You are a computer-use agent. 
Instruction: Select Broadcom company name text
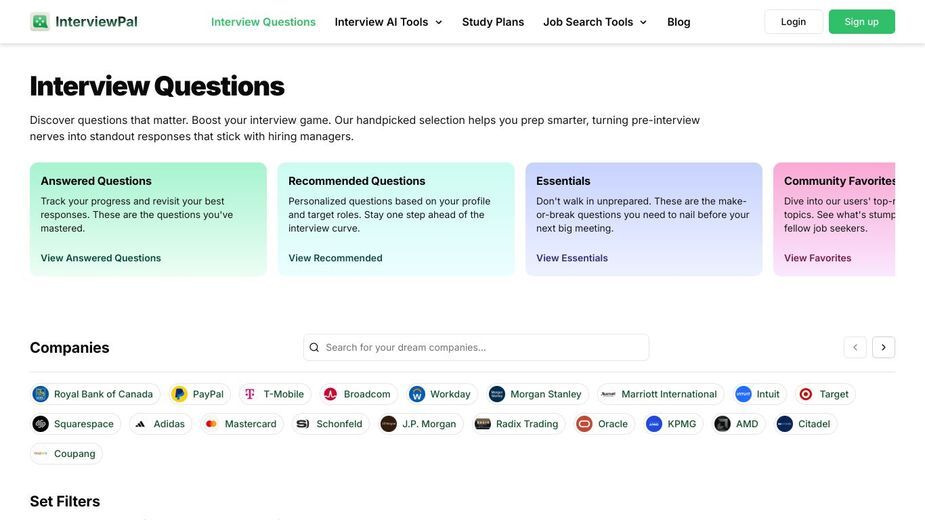[x=367, y=394]
